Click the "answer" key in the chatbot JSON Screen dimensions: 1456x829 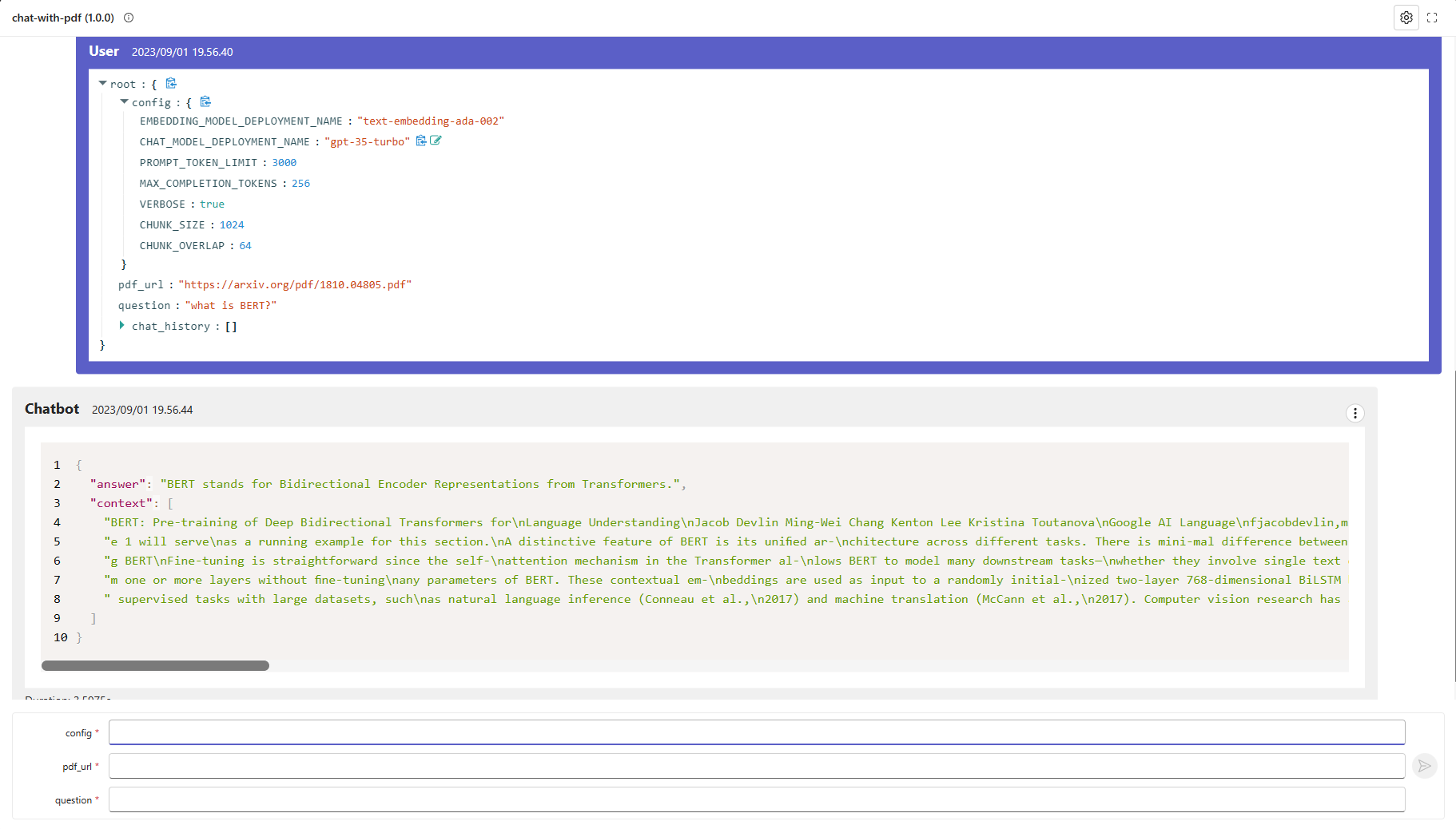[118, 484]
